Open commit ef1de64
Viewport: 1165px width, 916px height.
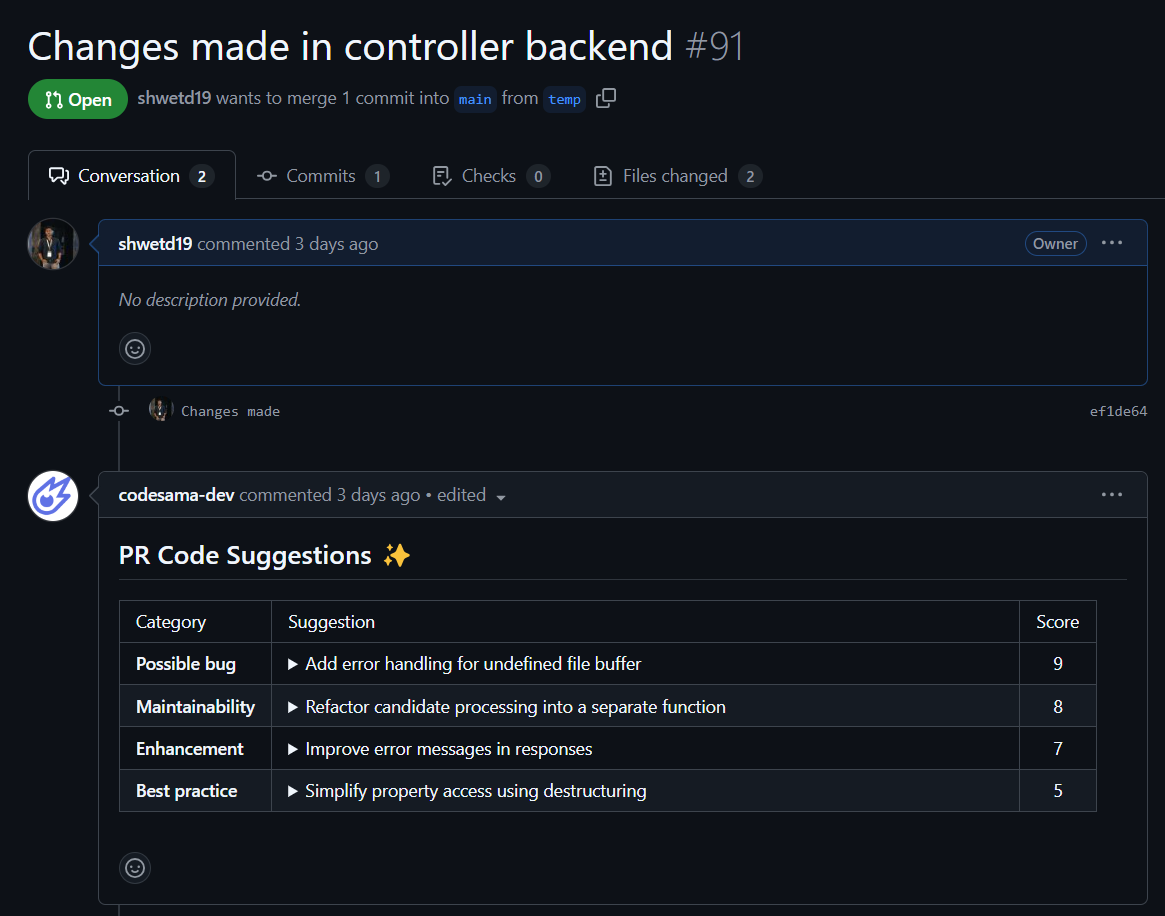point(1118,411)
